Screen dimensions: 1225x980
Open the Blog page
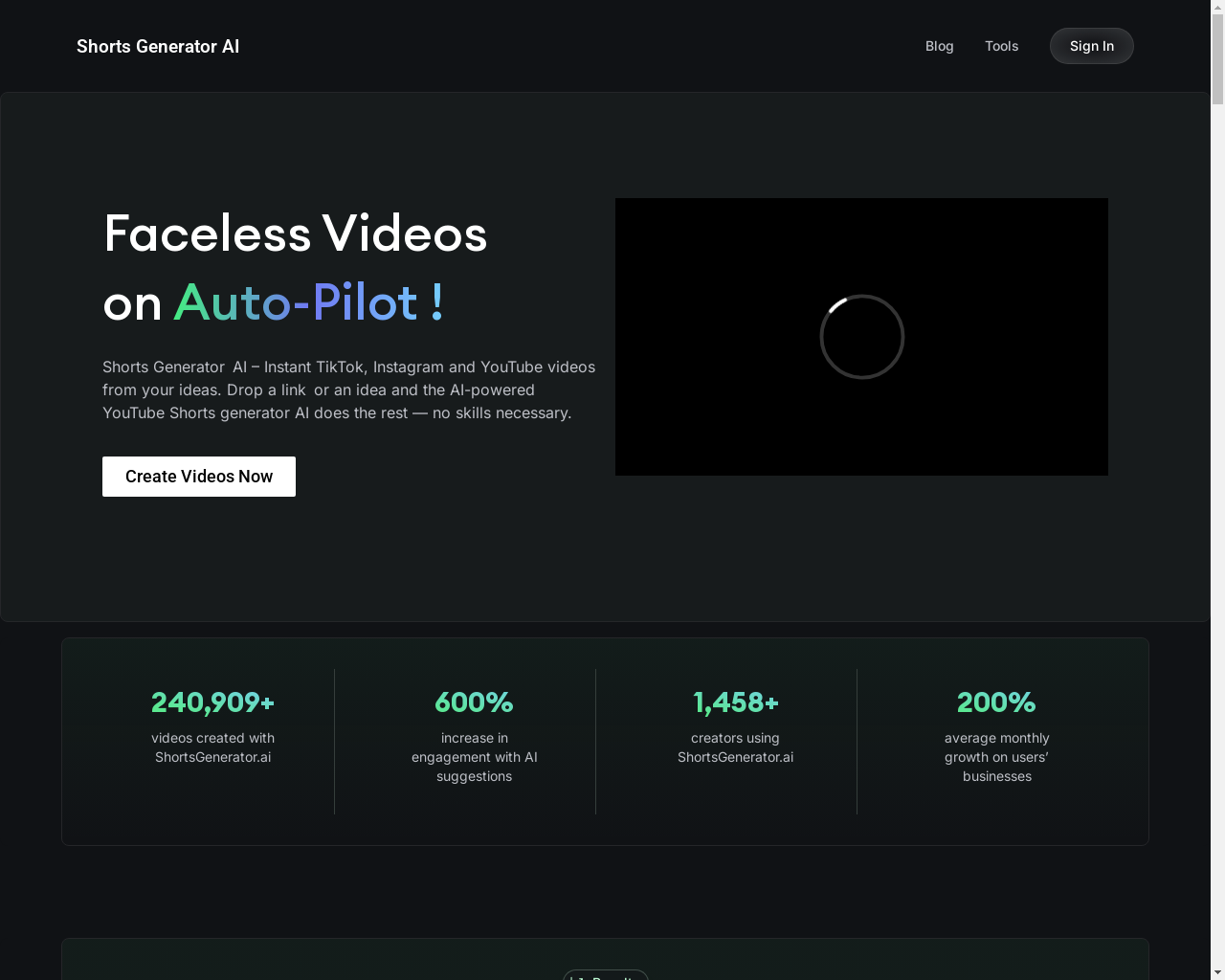click(x=939, y=46)
